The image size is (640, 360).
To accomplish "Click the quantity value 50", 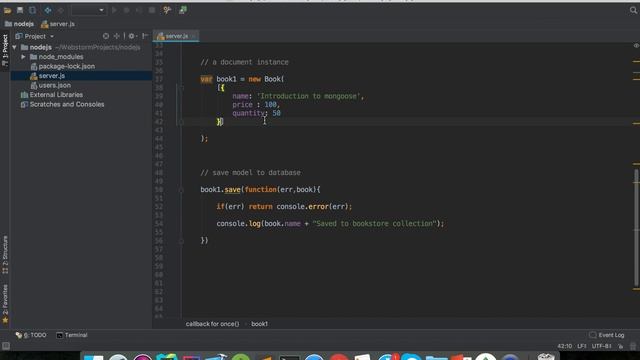I will 276,113.
